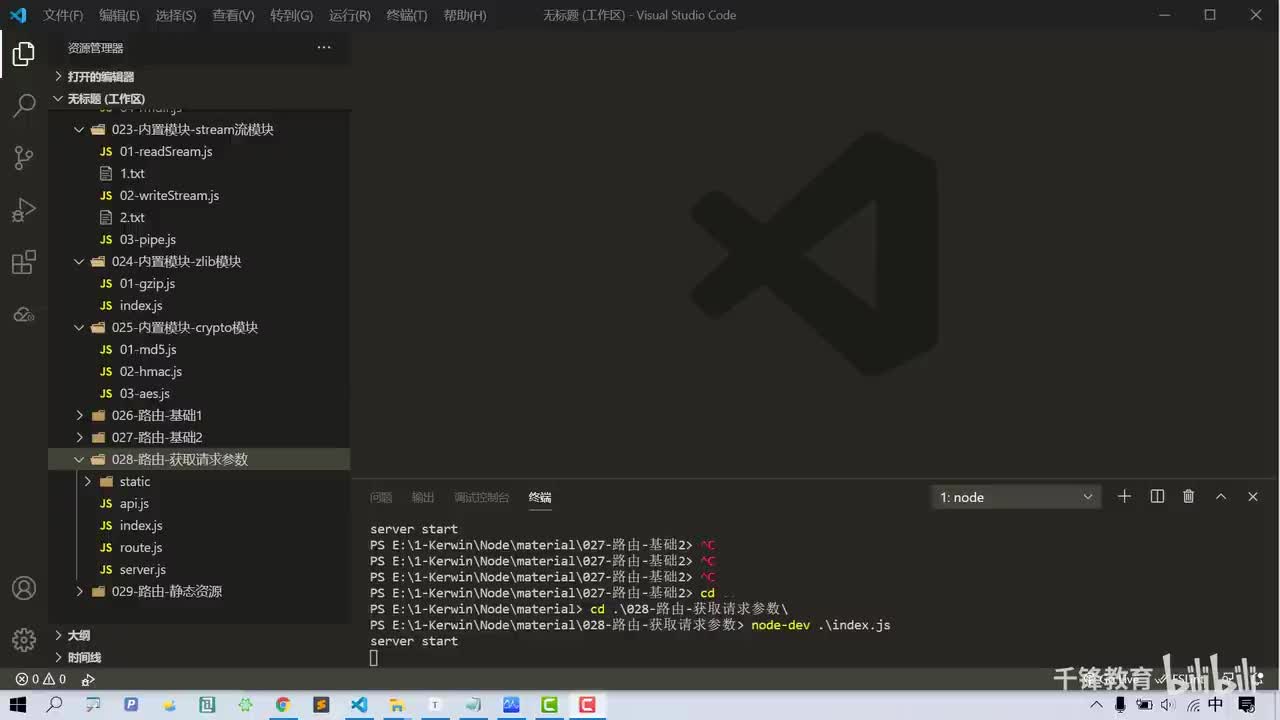Collapse the 024-内置模块-zlib模块 folder

pyautogui.click(x=199, y=261)
